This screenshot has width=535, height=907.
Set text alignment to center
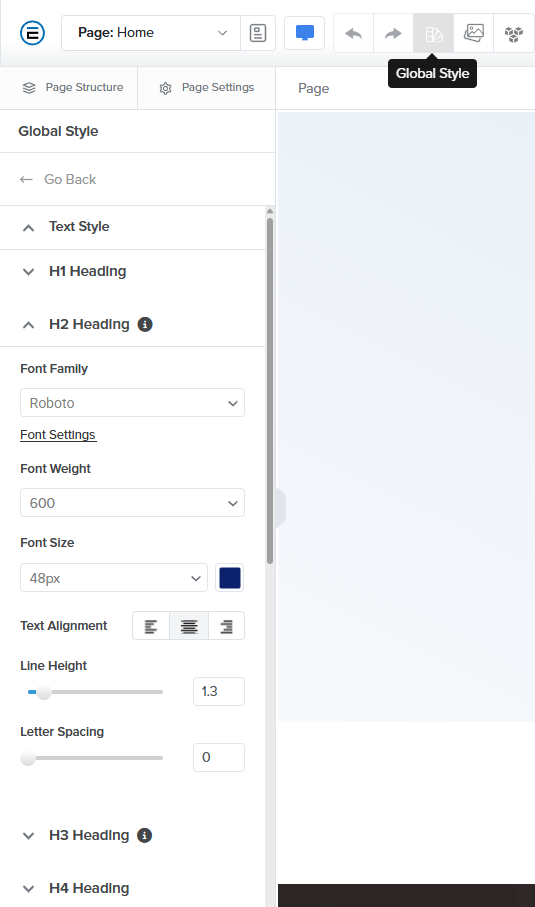189,626
